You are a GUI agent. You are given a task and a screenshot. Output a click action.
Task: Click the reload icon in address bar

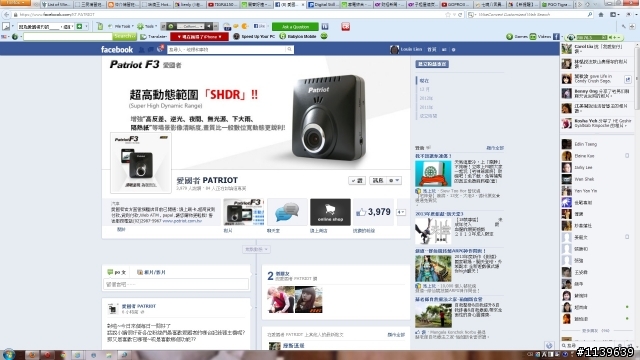coord(460,14)
